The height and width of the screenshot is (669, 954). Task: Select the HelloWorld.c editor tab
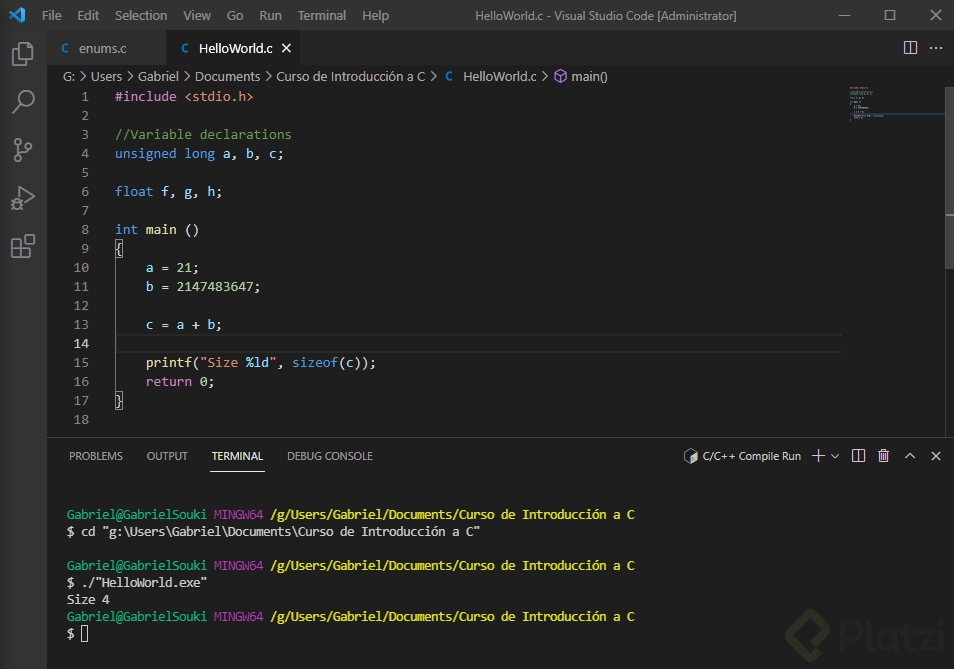pyautogui.click(x=234, y=48)
